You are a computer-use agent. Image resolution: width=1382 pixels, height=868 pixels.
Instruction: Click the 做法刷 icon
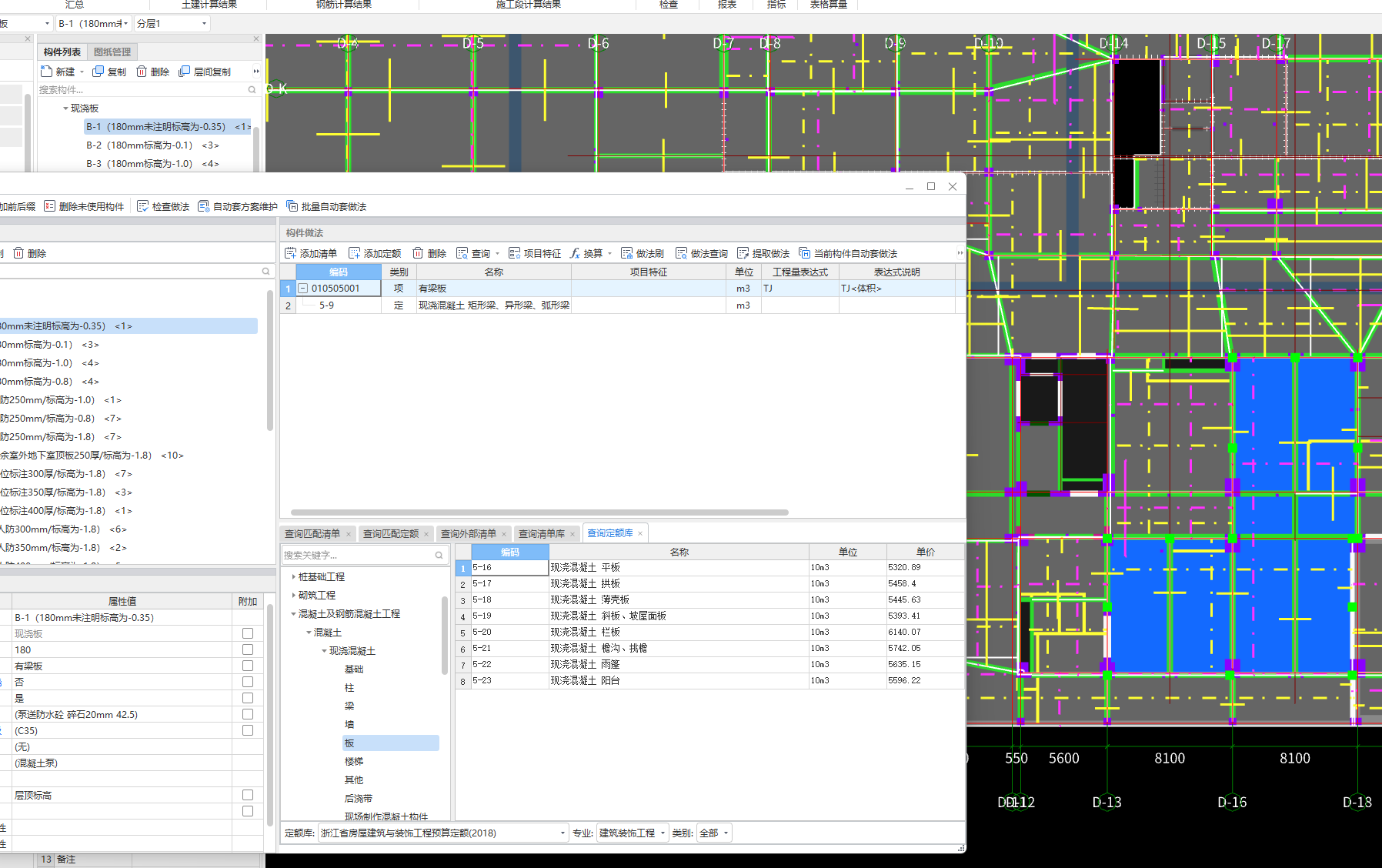click(626, 253)
